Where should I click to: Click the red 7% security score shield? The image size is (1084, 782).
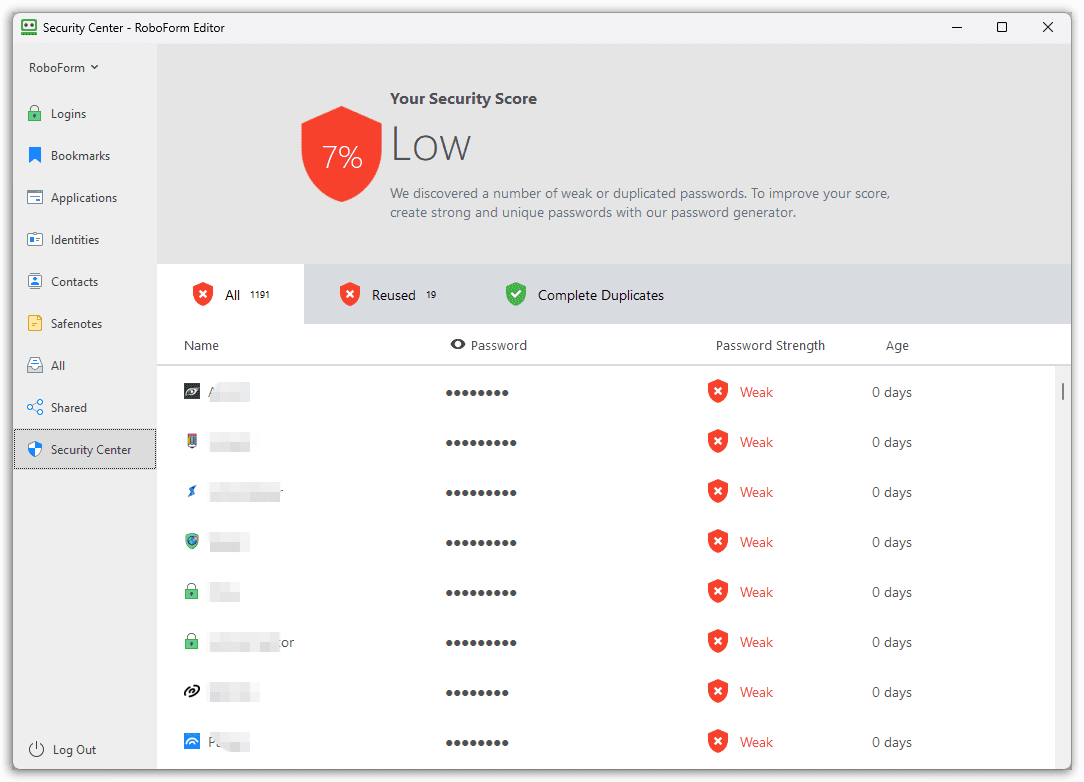pos(342,154)
